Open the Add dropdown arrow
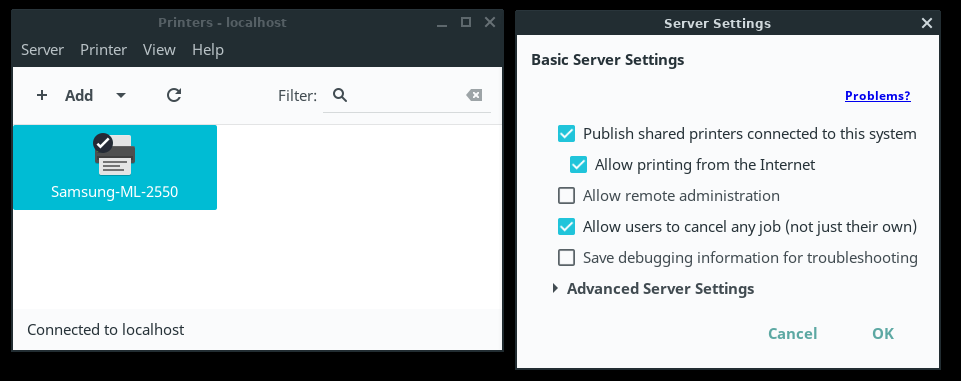The width and height of the screenshot is (961, 381). pos(121,96)
